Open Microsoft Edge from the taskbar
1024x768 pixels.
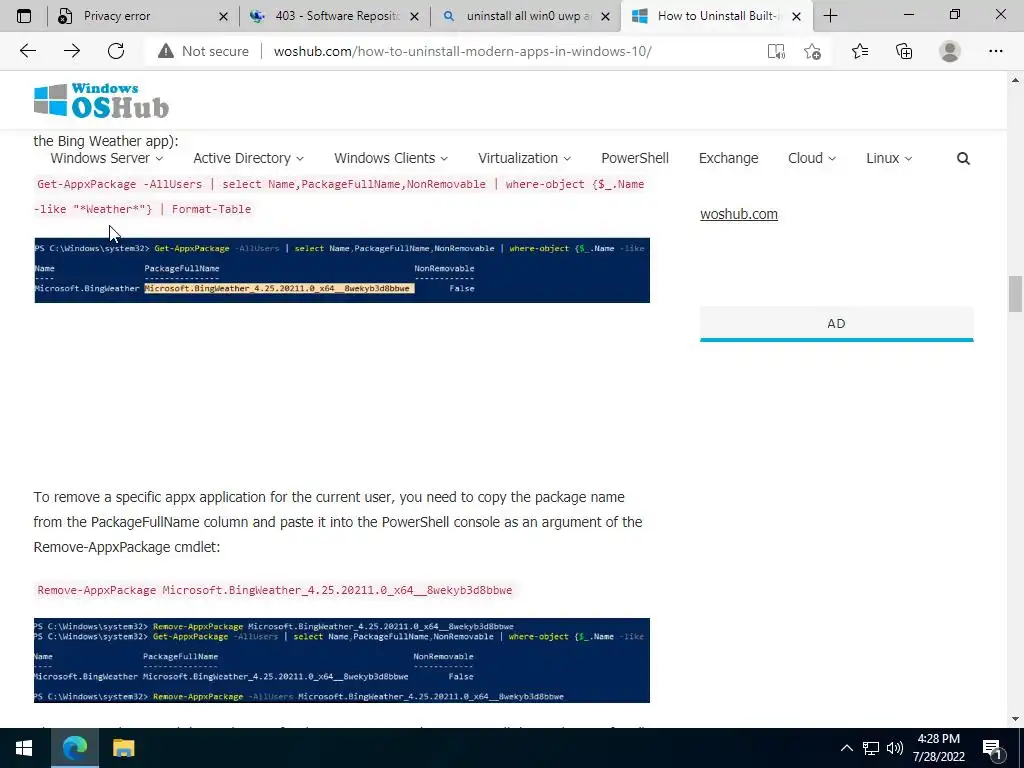74,748
